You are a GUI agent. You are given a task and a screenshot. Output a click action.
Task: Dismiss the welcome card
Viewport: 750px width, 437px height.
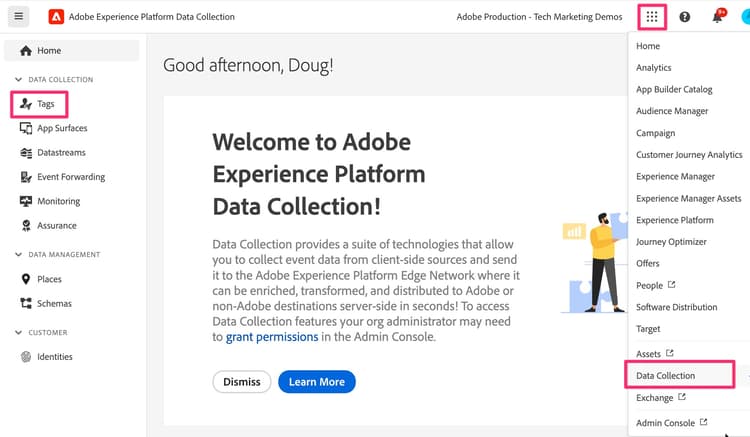click(242, 382)
